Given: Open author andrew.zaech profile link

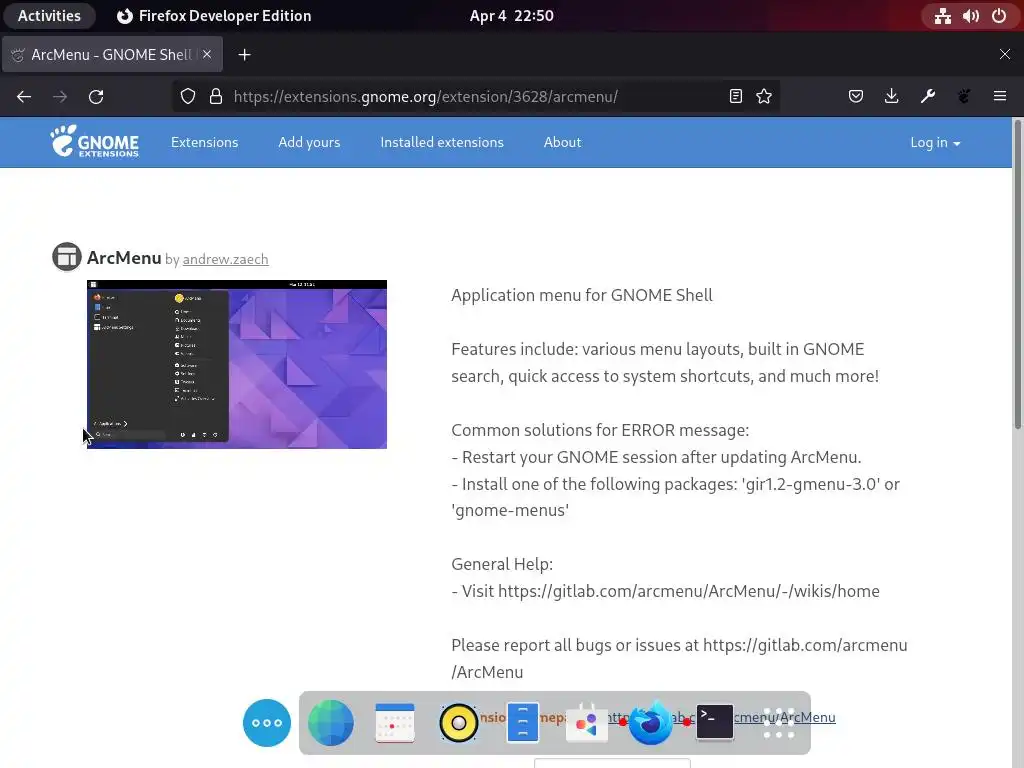Looking at the screenshot, I should [225, 259].
